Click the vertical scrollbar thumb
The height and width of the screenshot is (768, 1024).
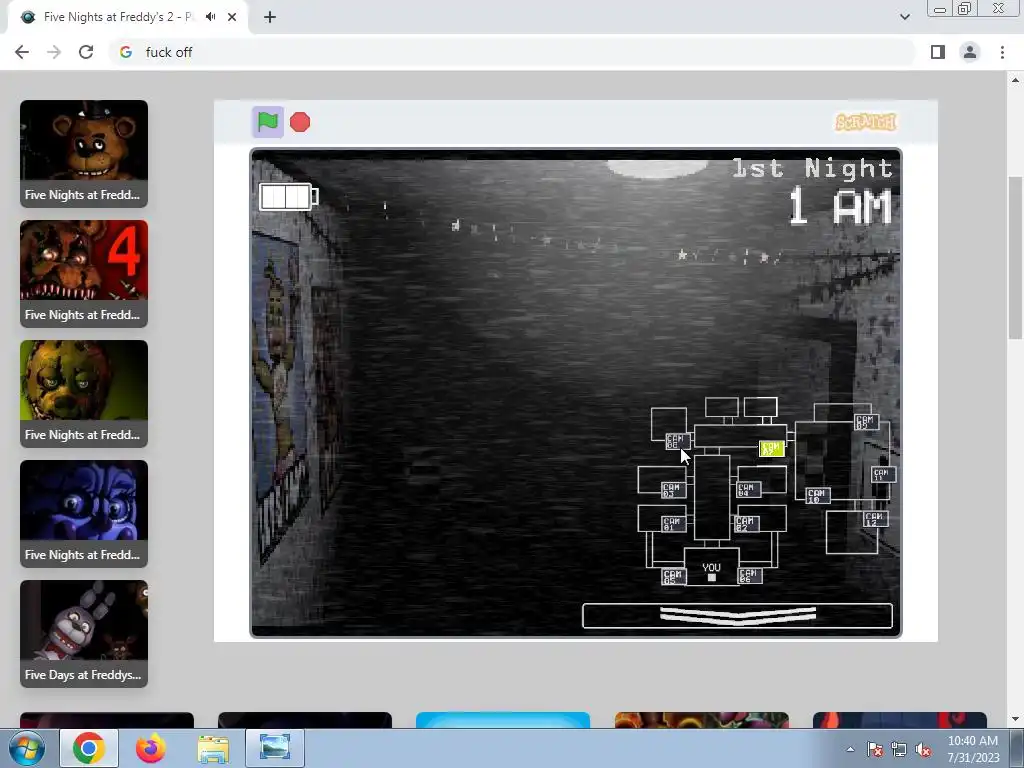click(x=1016, y=258)
